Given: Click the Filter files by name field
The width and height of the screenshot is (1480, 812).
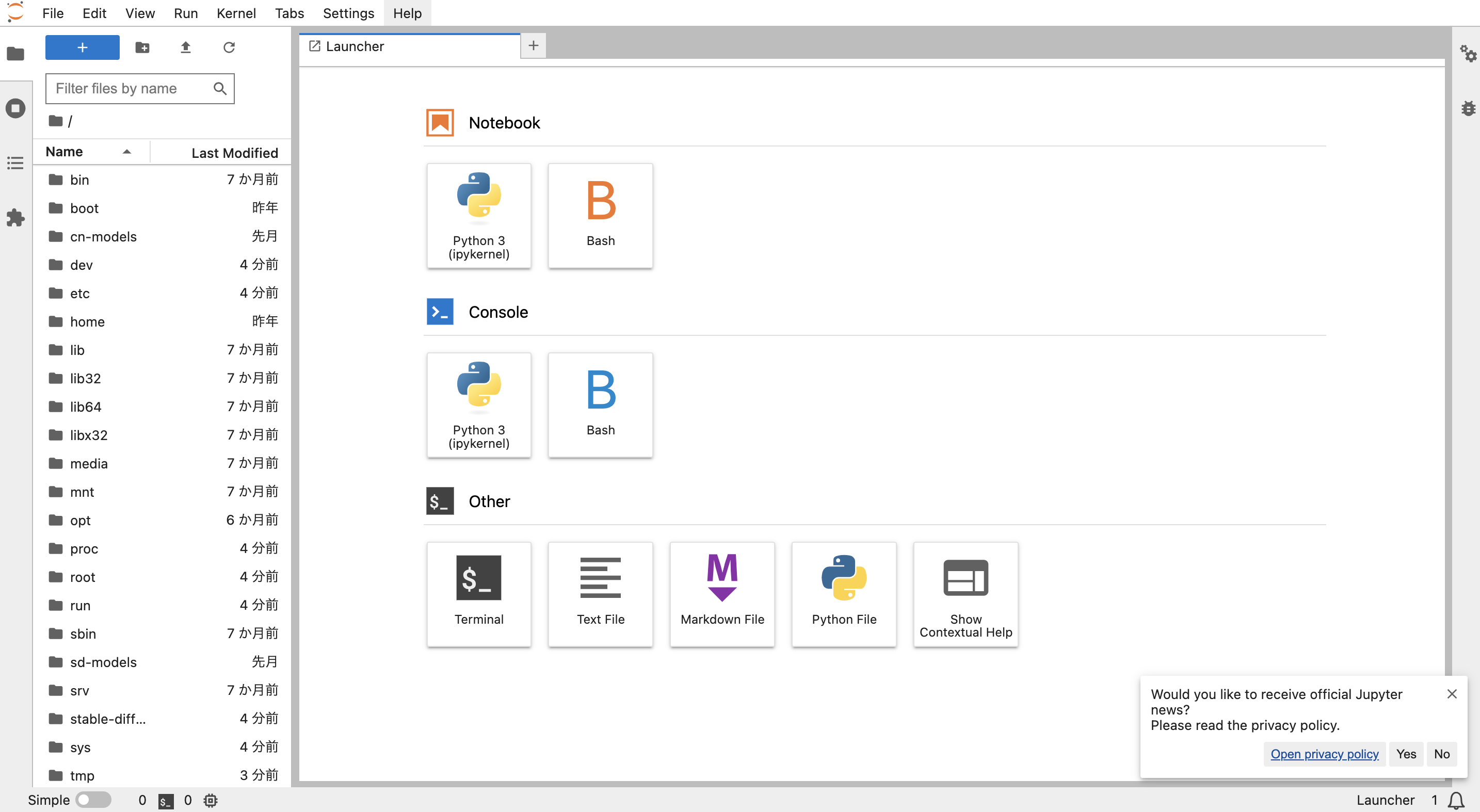Looking at the screenshot, I should coord(140,88).
